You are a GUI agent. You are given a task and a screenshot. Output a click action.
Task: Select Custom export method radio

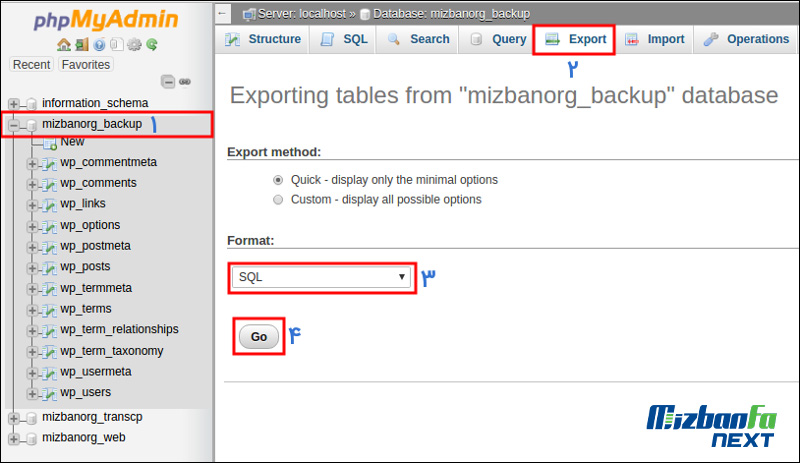(x=278, y=200)
